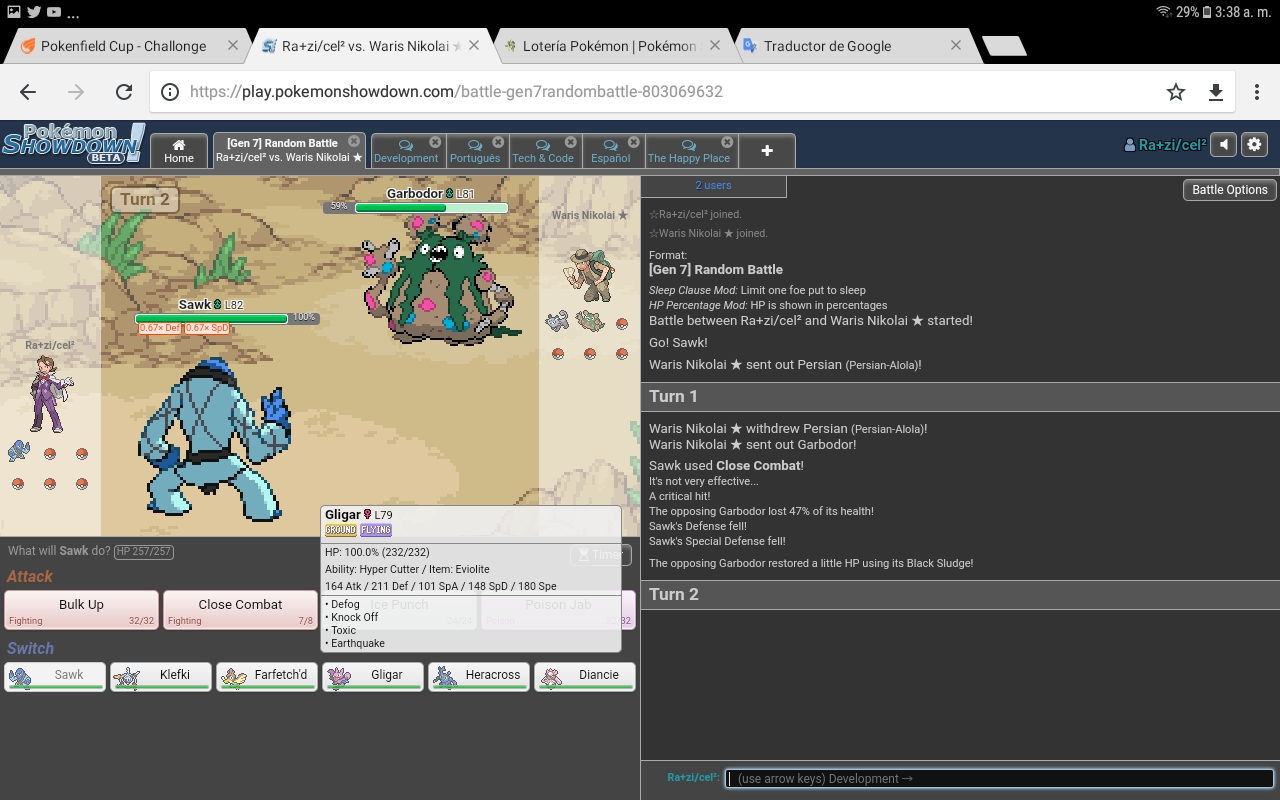Viewport: 1280px width, 800px height.
Task: Close the Lotería Pokémon browser tab
Action: click(715, 46)
